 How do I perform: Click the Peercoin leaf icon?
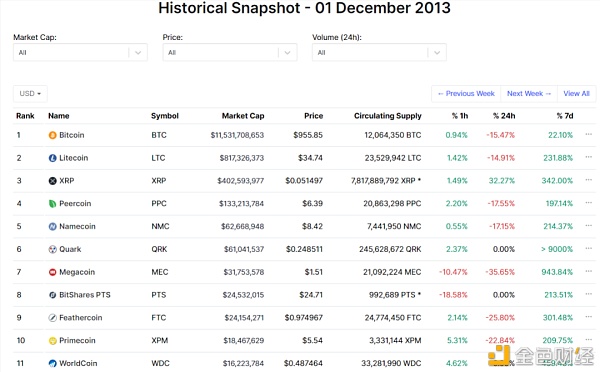click(52, 204)
